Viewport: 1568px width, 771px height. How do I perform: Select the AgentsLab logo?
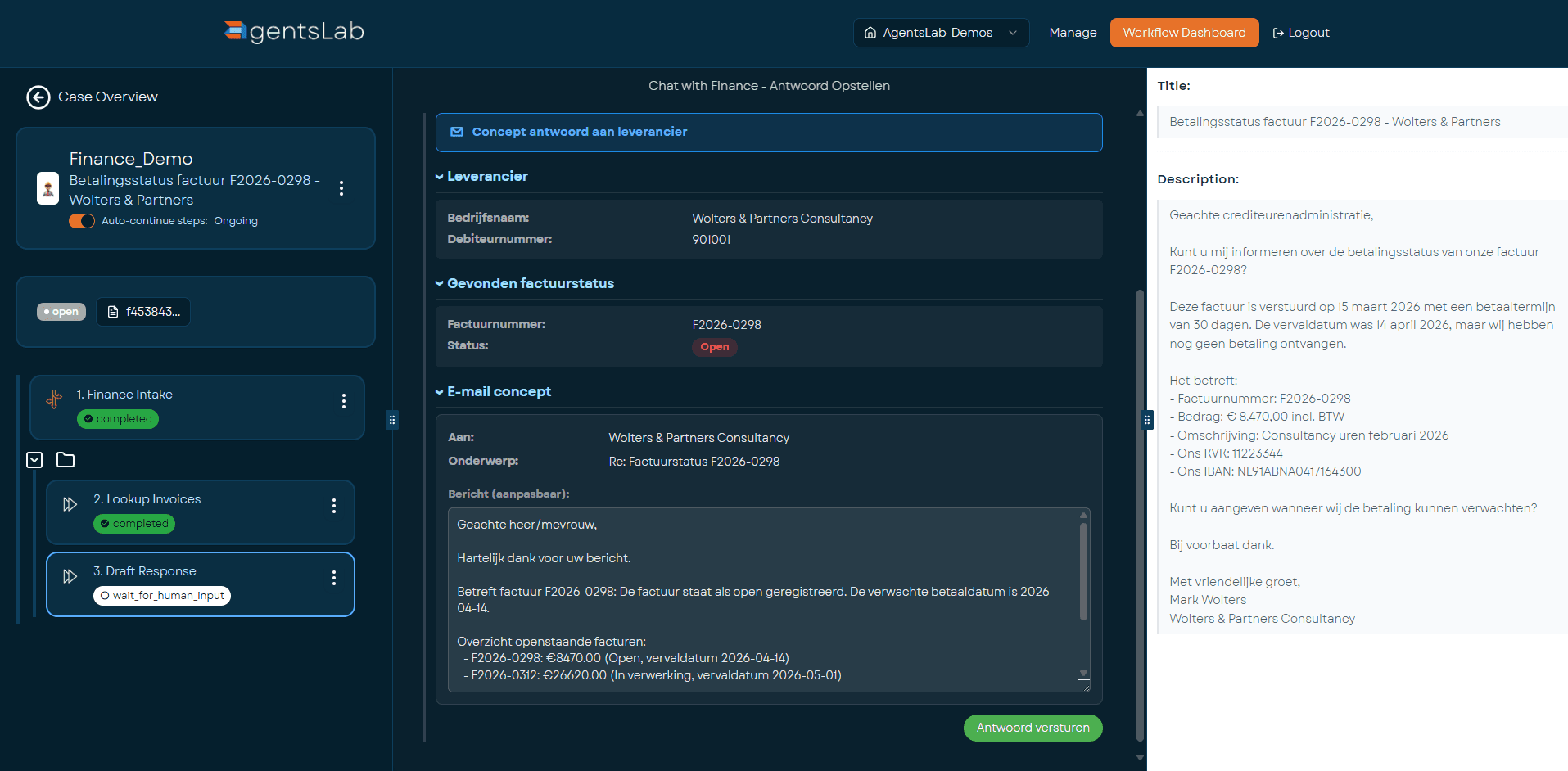[x=292, y=32]
